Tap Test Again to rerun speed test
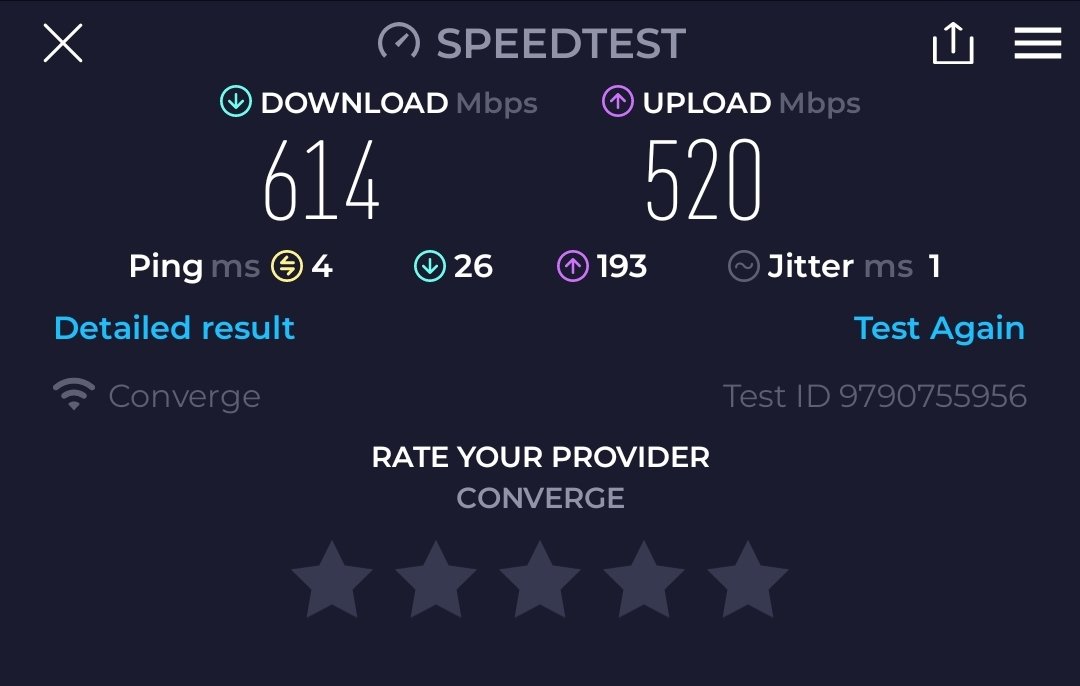1080x686 pixels. (939, 328)
